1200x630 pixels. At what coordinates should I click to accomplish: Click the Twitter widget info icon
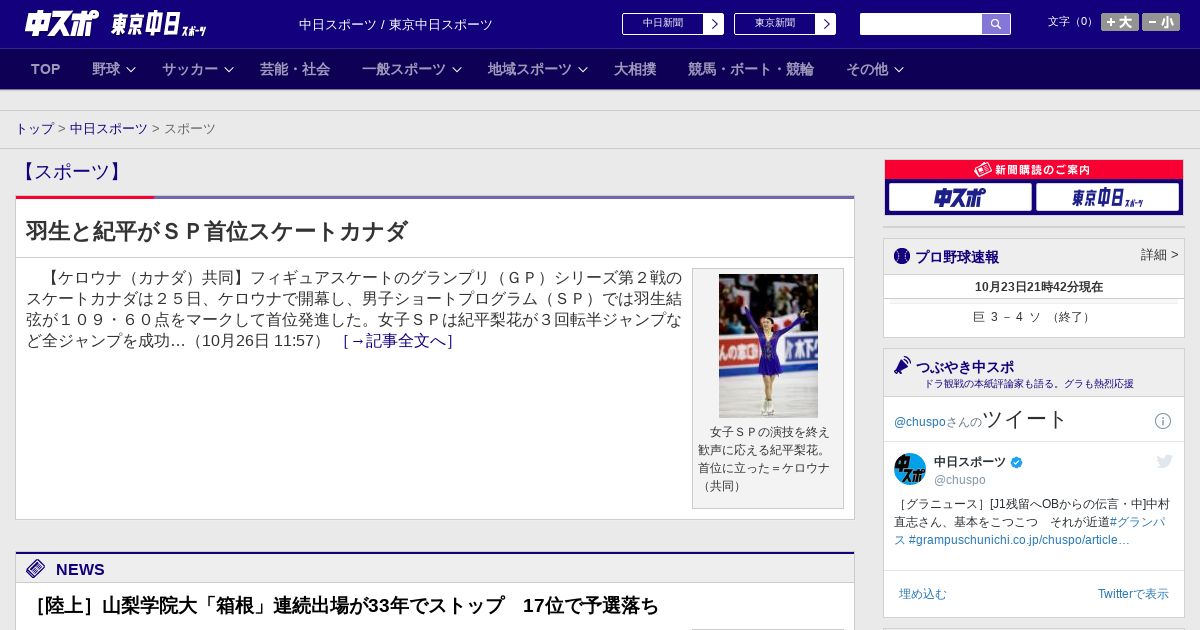point(1163,421)
